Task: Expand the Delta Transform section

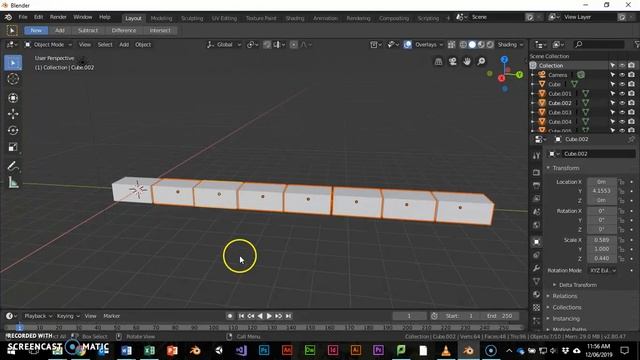Action: tap(576, 285)
